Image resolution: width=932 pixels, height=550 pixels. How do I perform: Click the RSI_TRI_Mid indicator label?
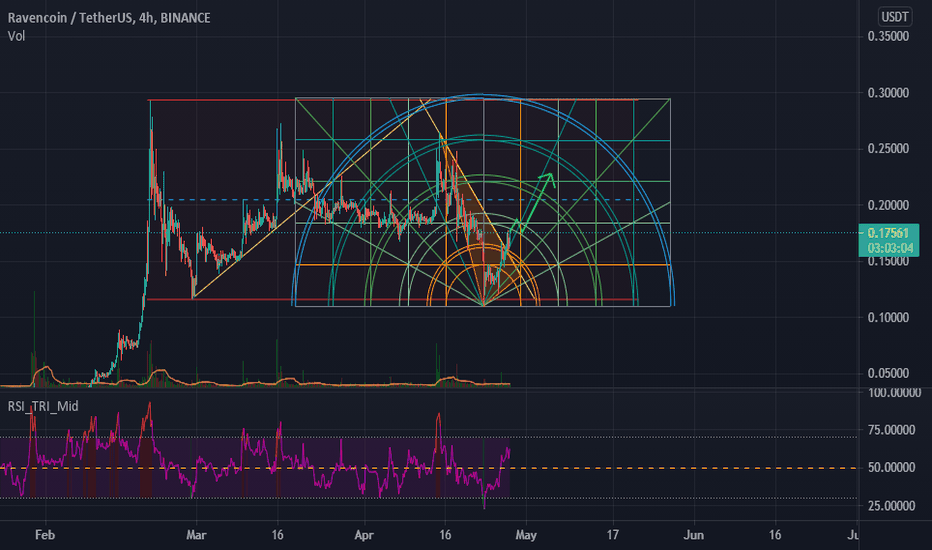pyautogui.click(x=43, y=406)
